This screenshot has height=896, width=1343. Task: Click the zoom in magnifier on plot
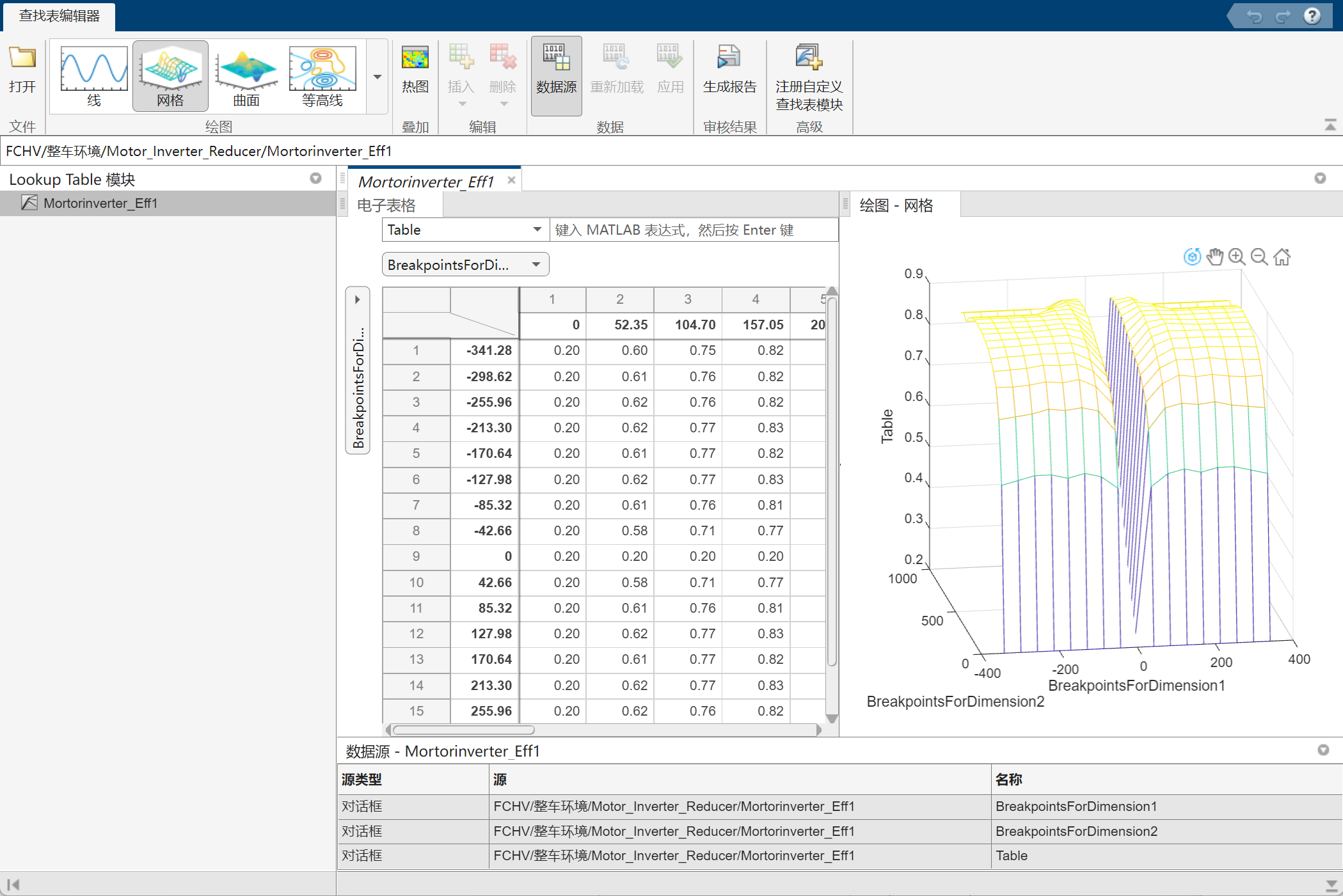[x=1237, y=257]
